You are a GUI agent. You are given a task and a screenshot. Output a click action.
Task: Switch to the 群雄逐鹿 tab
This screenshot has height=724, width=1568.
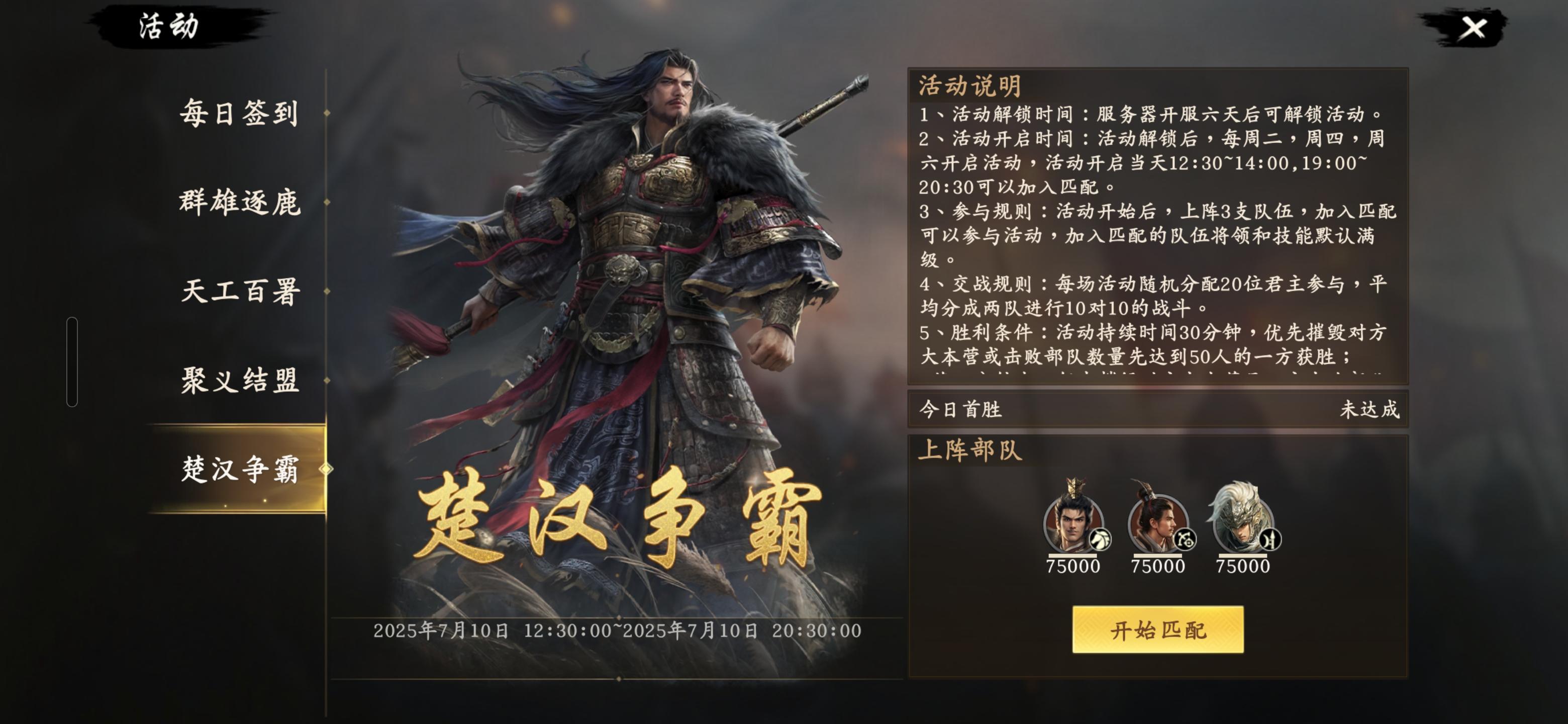pos(239,202)
